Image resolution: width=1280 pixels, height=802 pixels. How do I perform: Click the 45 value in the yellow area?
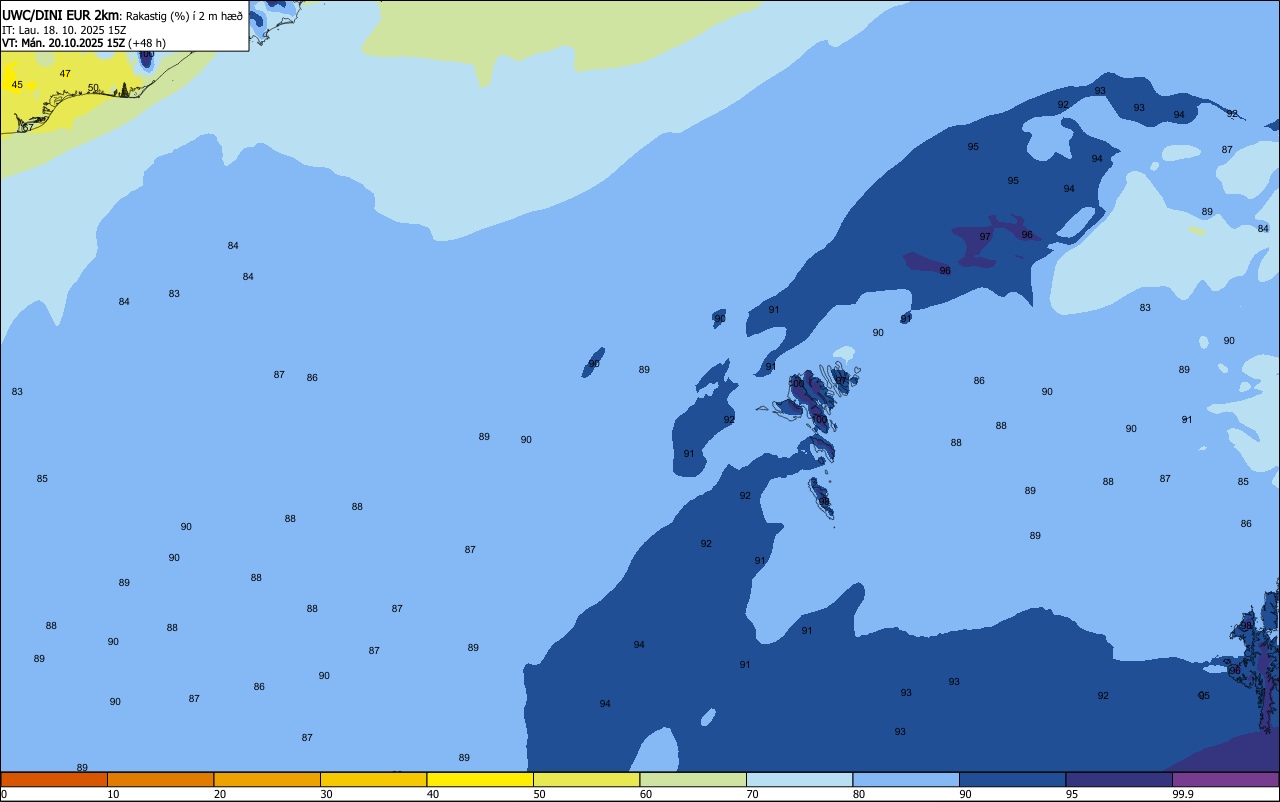coord(17,85)
